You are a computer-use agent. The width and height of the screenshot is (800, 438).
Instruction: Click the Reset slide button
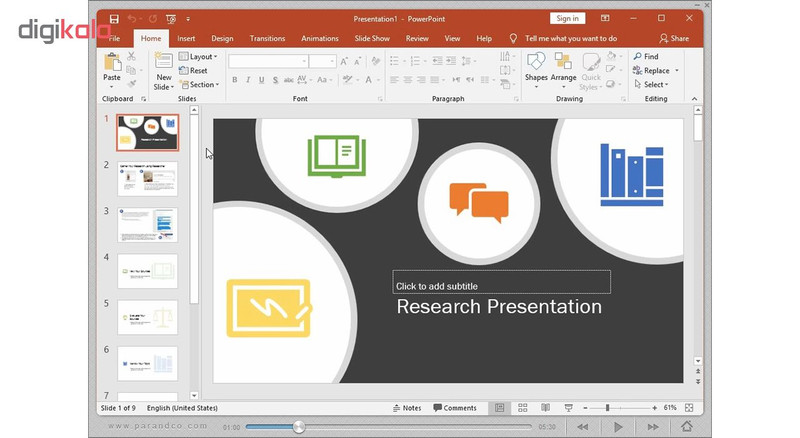193,70
